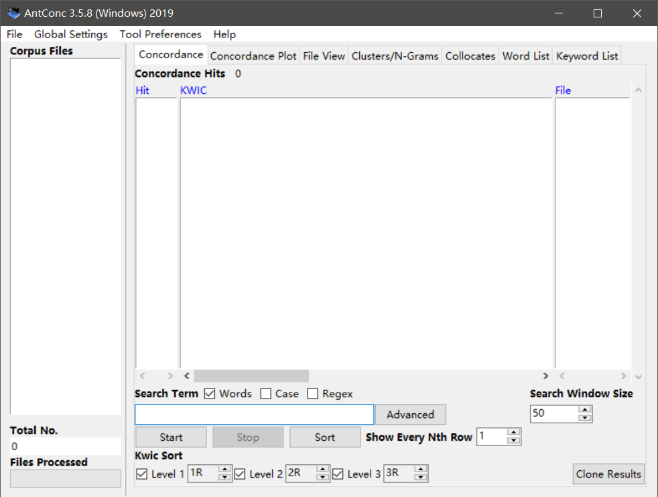Uncheck Kwic Sort Level 1

141,474
